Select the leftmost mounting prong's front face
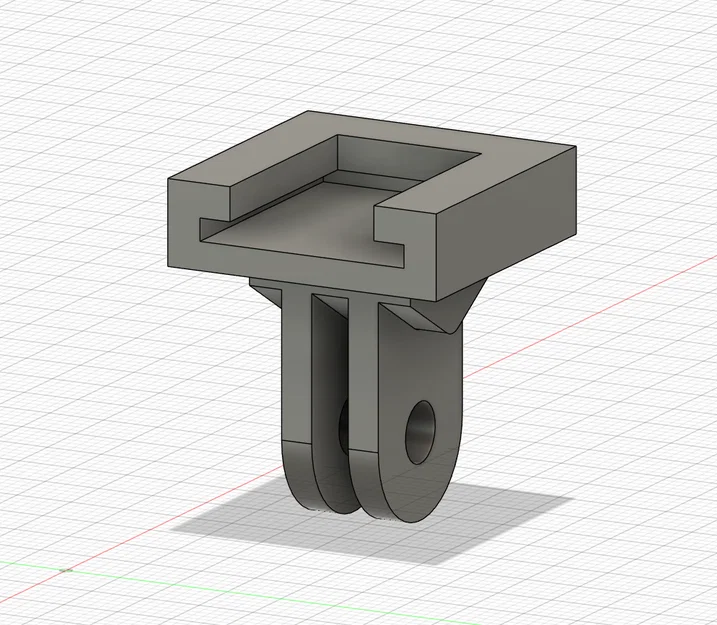Screen dimensions: 717x625 [296, 366]
